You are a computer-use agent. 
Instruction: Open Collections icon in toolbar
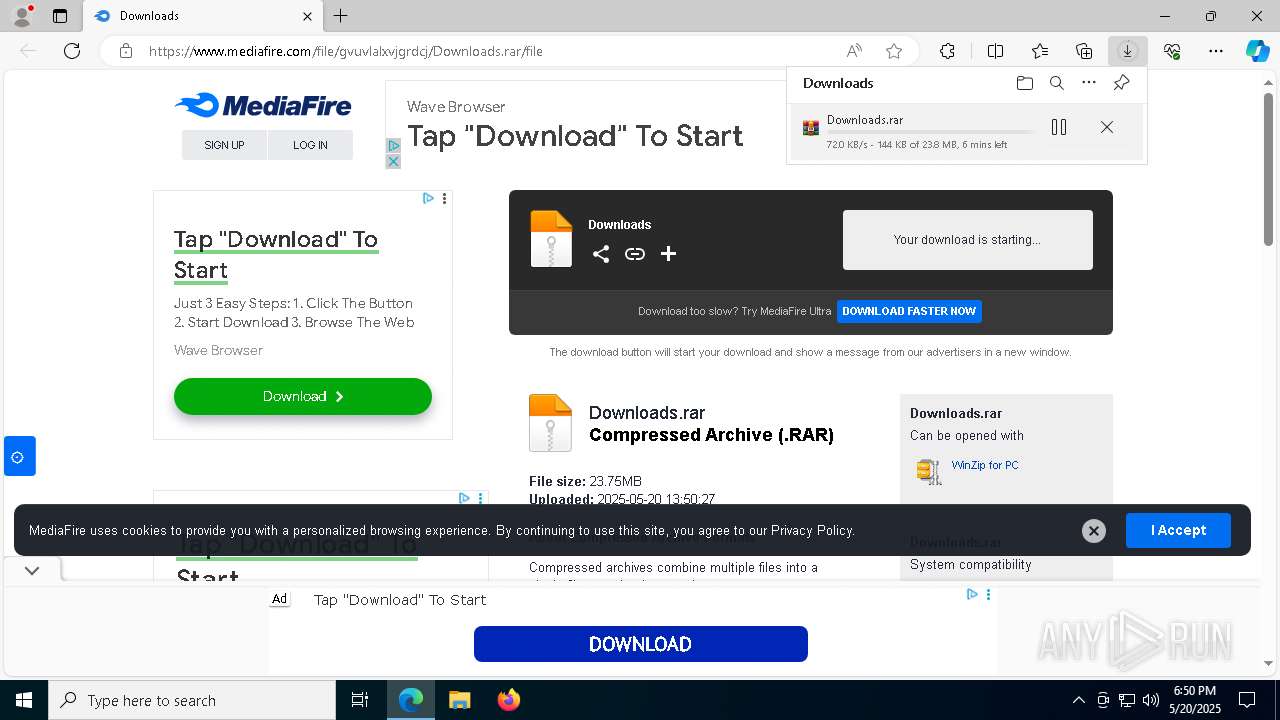[1084, 51]
